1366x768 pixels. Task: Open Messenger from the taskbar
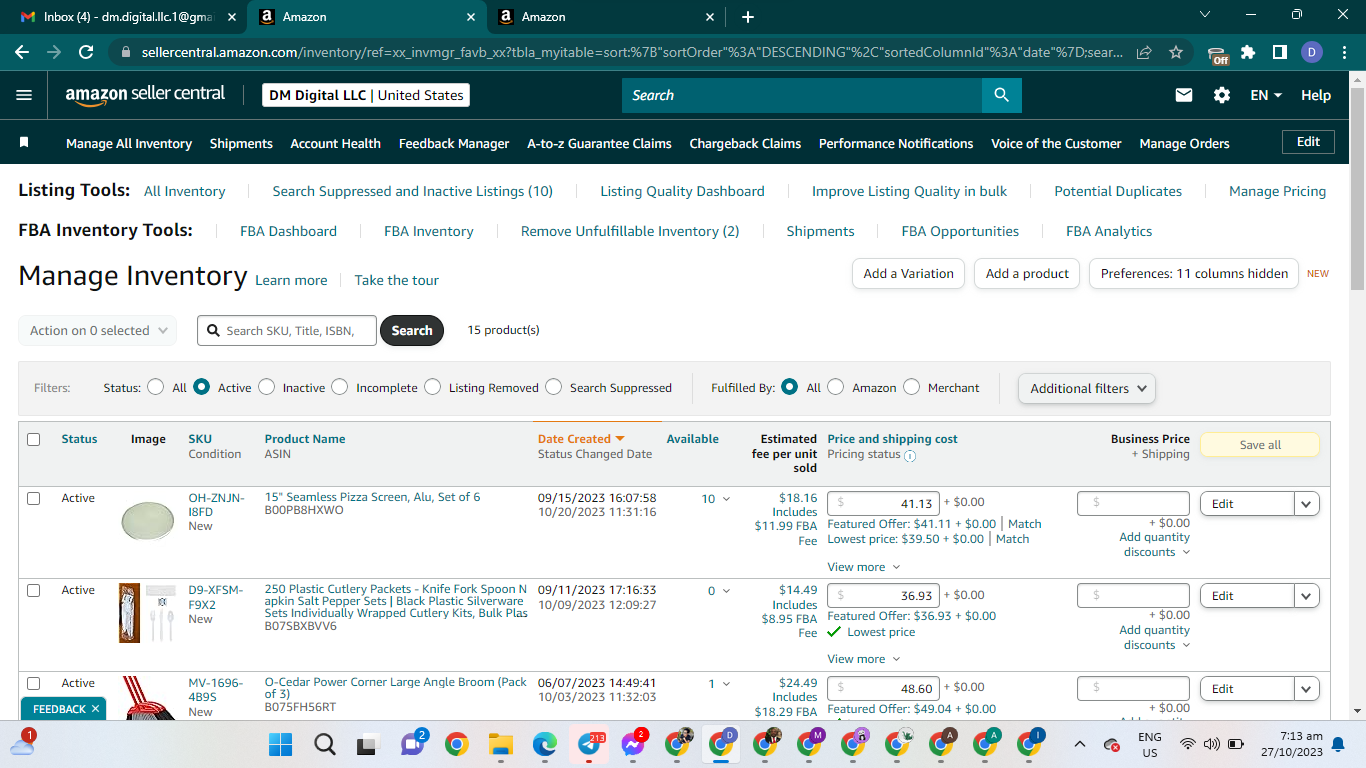[x=633, y=744]
